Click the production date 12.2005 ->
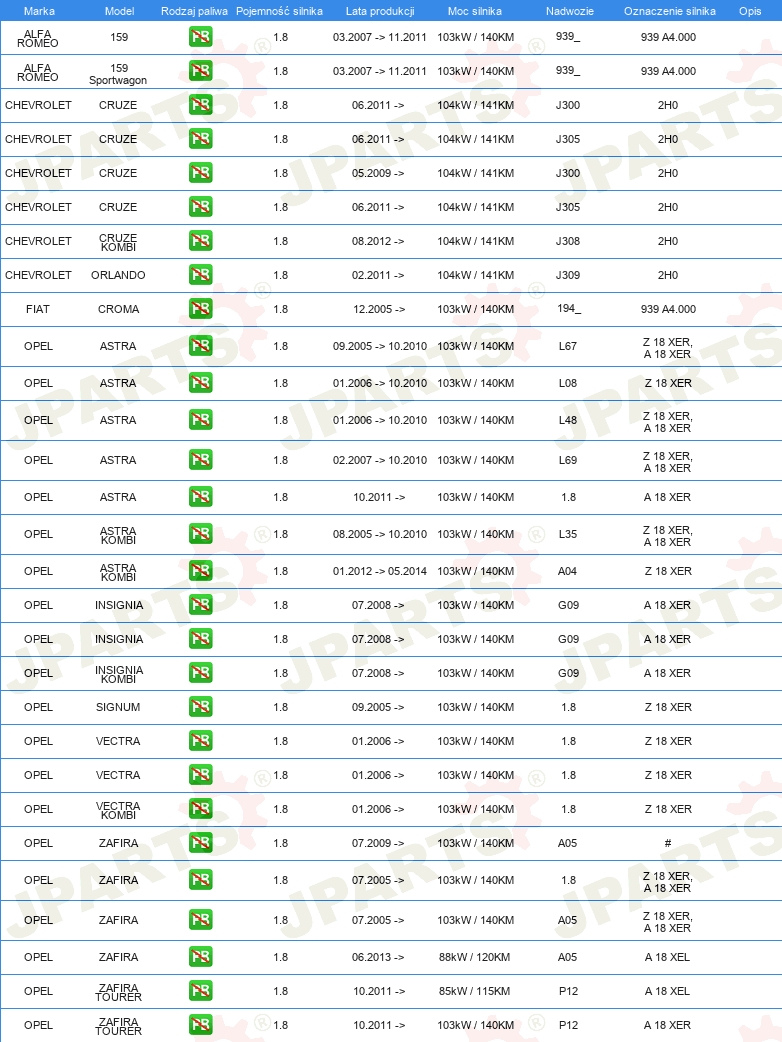This screenshot has height=1042, width=782. pos(379,308)
